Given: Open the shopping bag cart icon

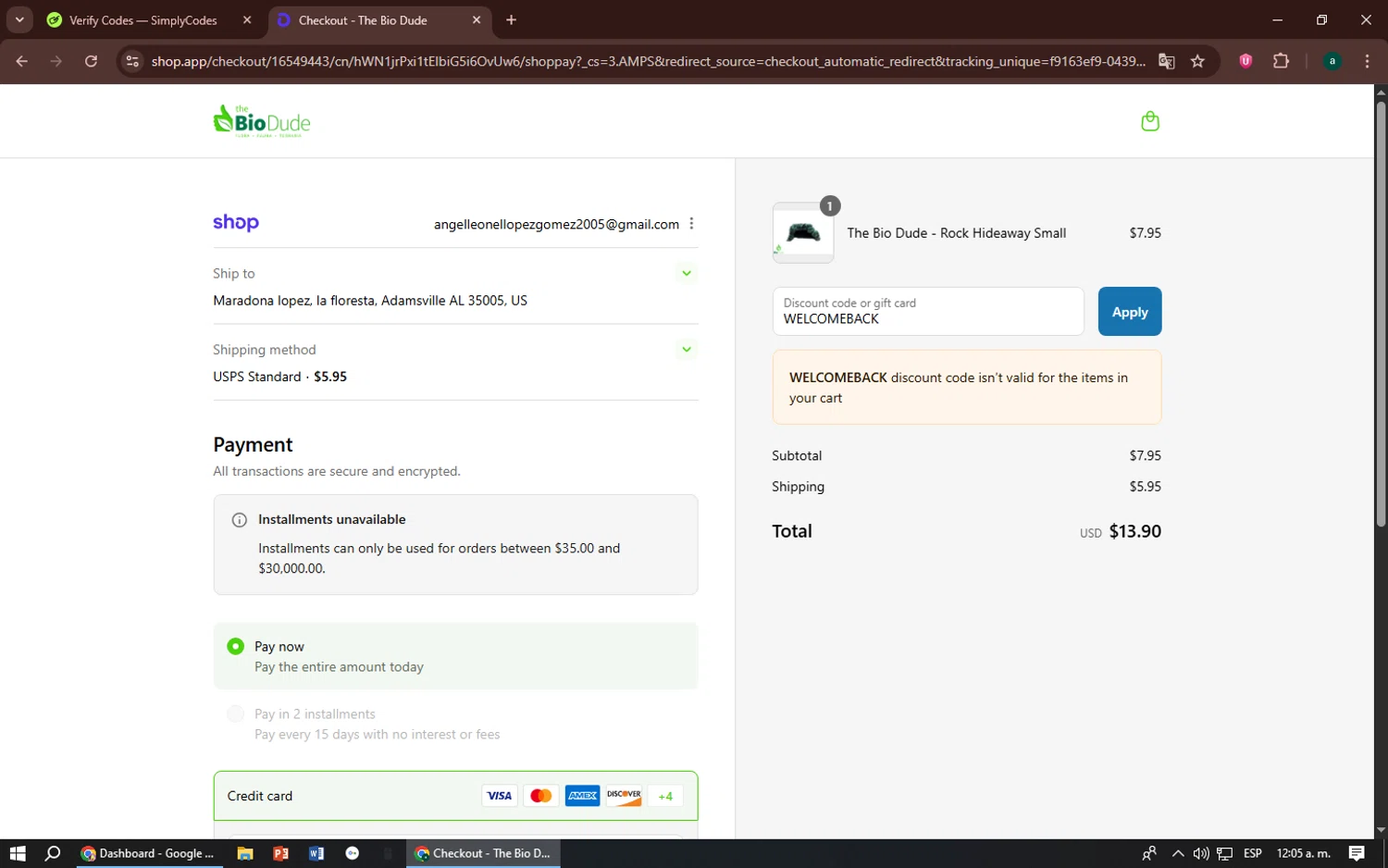Looking at the screenshot, I should click(x=1150, y=121).
